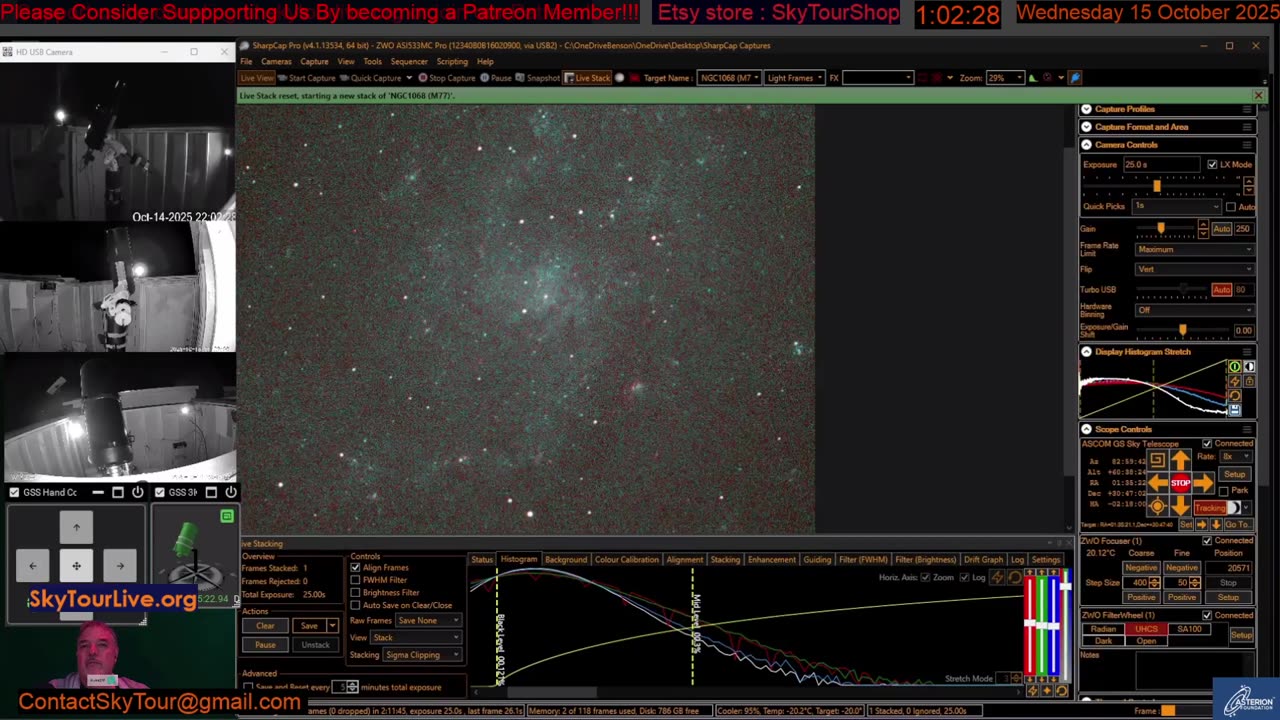Click the Clear button in Live Stacking actions
1280x720 pixels.
tap(265, 626)
